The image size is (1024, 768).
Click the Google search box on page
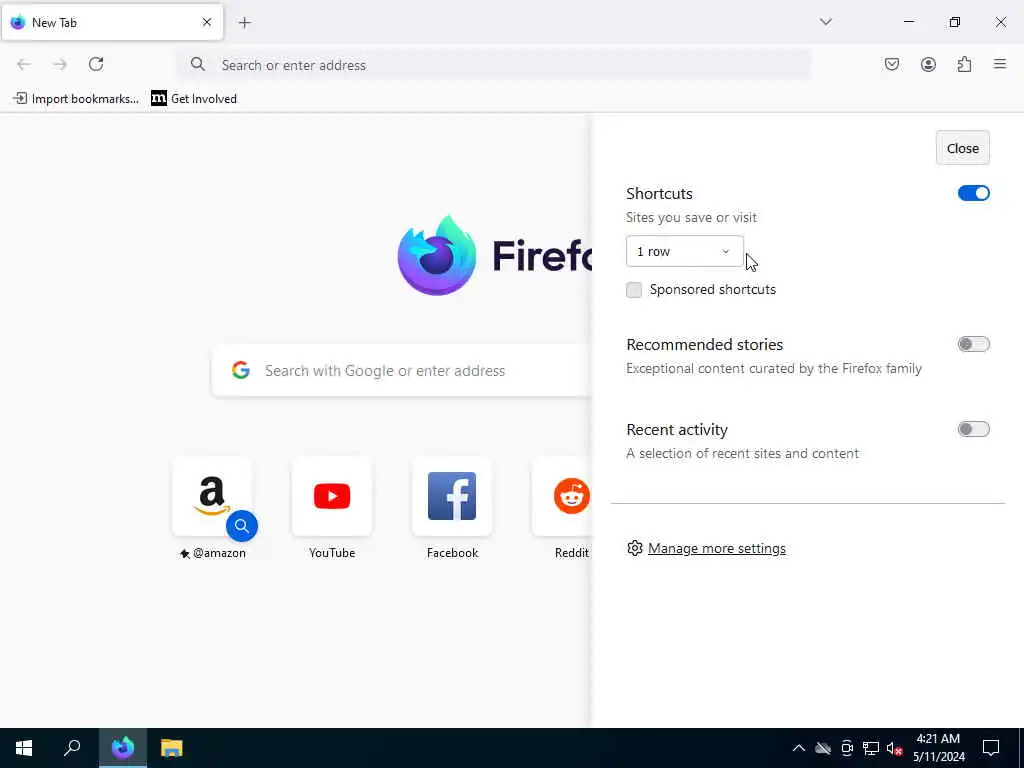click(x=402, y=371)
